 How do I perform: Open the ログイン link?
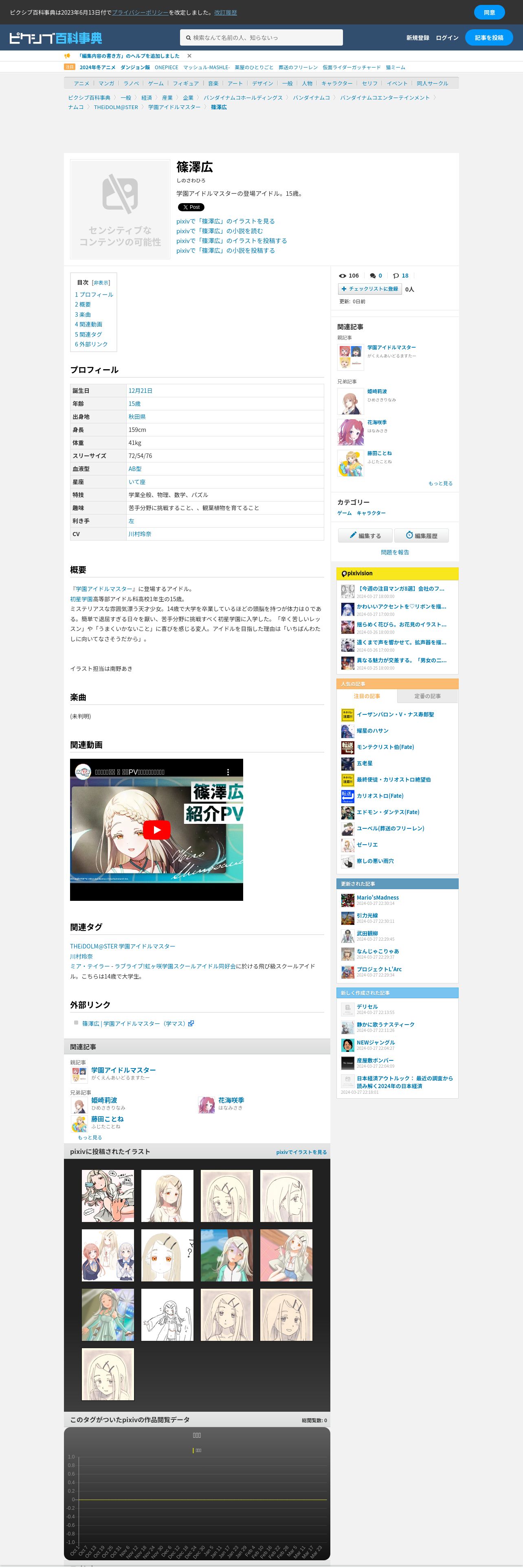447,38
